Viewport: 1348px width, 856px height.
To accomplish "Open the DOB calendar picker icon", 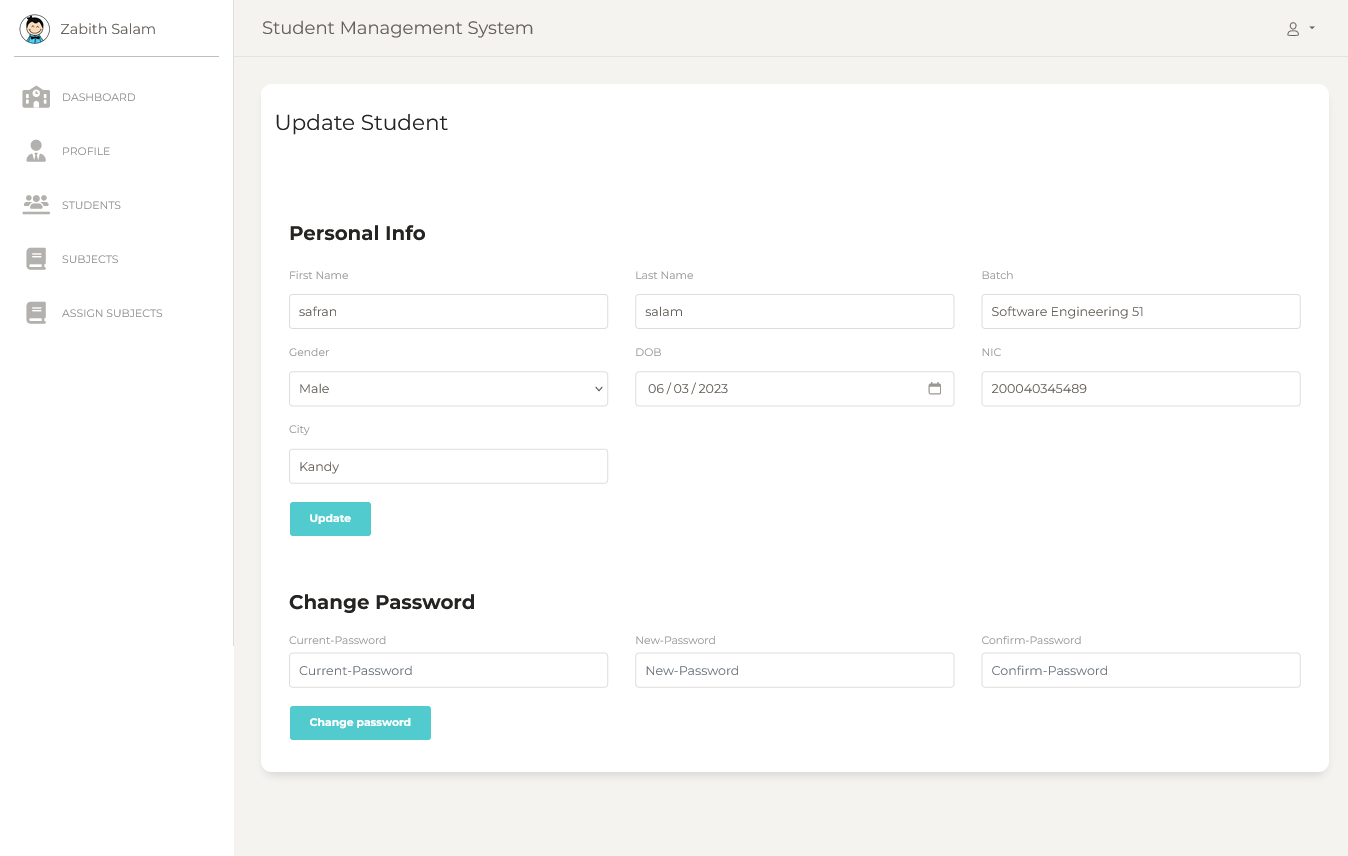I will click(935, 389).
